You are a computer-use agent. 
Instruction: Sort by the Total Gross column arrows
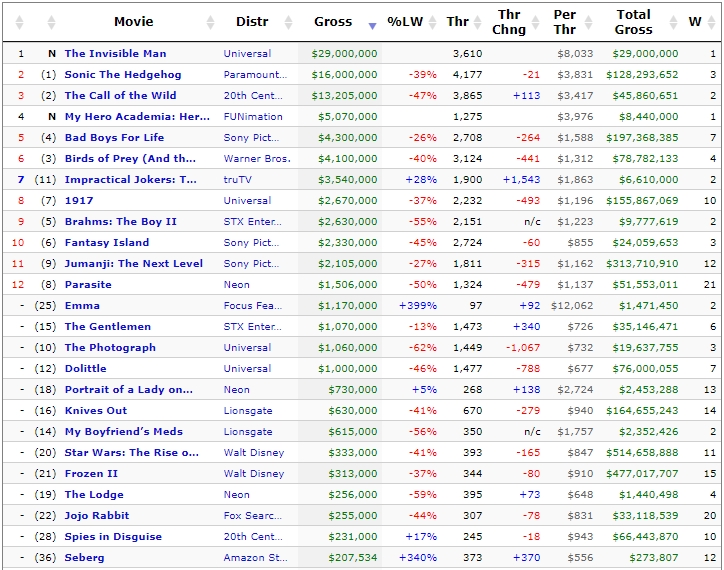[x=674, y=22]
